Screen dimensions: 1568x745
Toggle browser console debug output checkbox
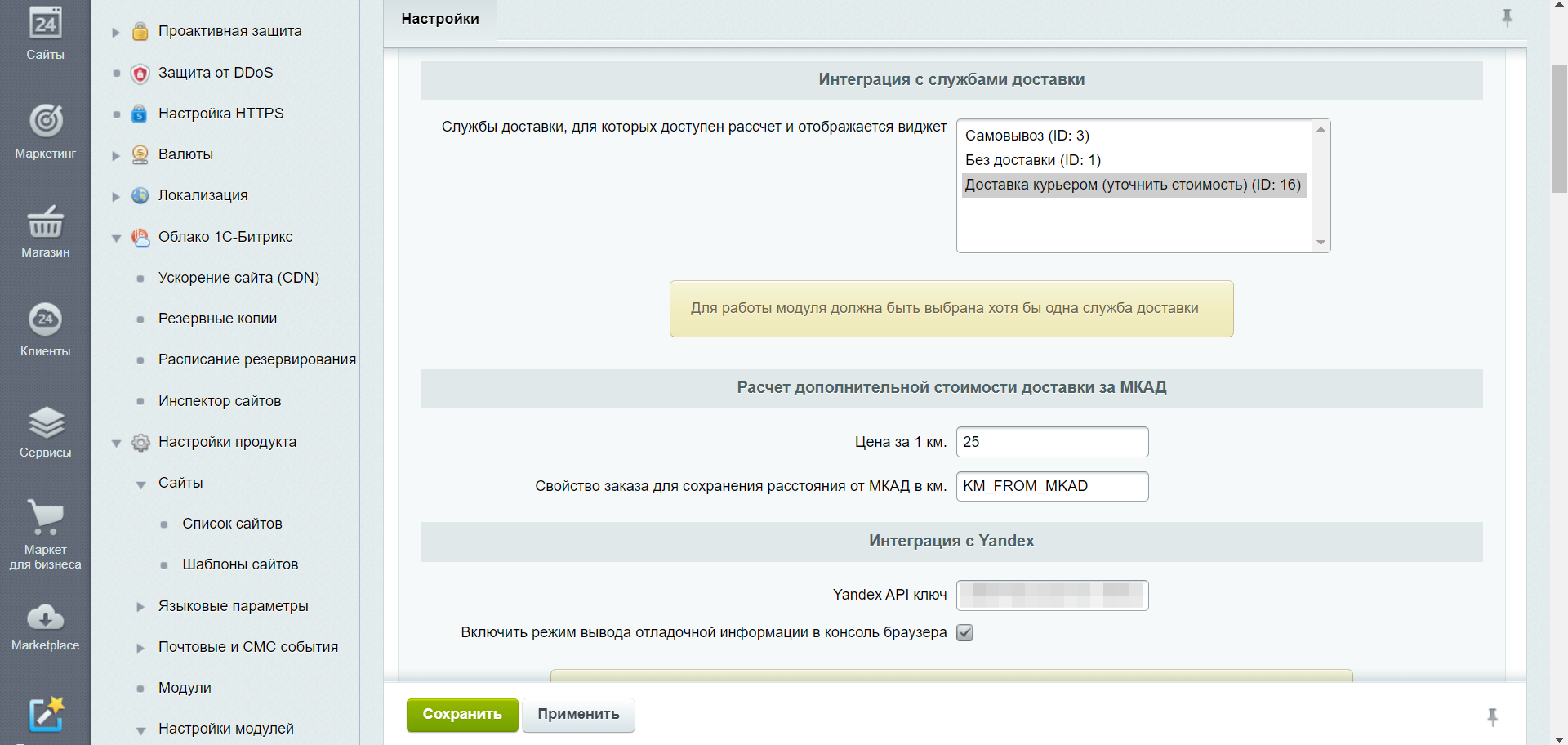click(964, 633)
